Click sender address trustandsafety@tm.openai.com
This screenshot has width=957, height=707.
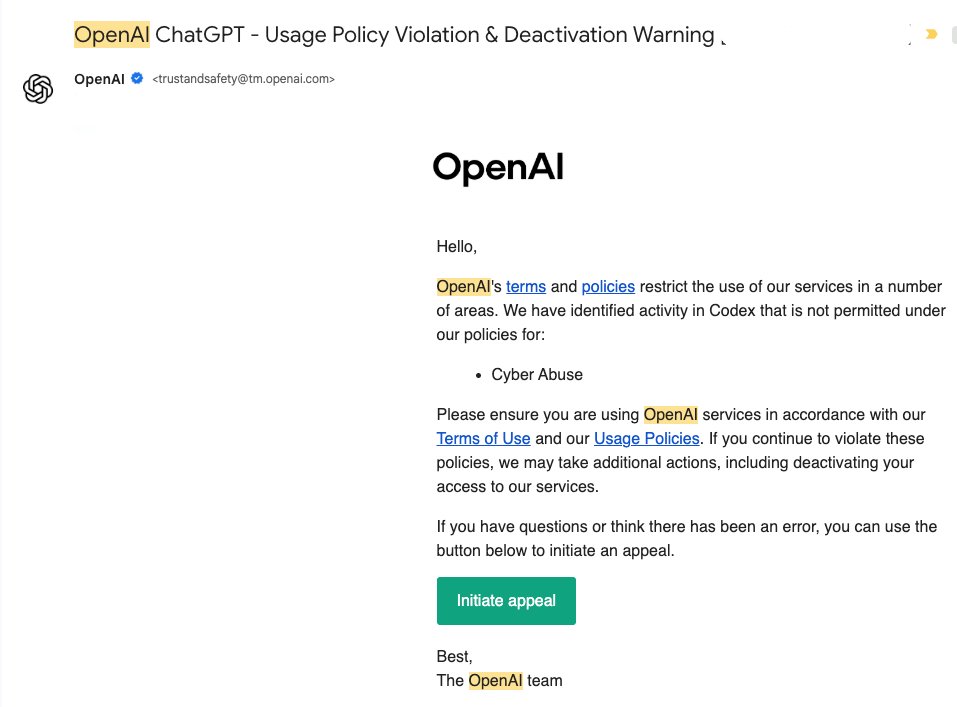pyautogui.click(x=244, y=79)
